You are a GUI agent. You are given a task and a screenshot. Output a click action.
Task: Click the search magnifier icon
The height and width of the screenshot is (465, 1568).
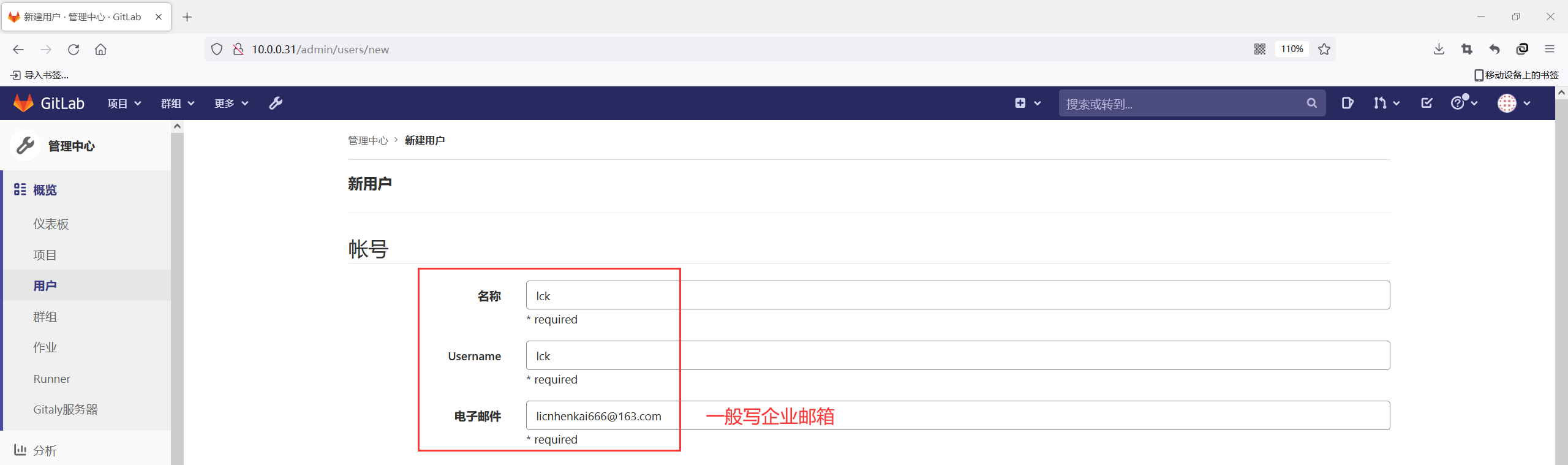coord(1311,103)
